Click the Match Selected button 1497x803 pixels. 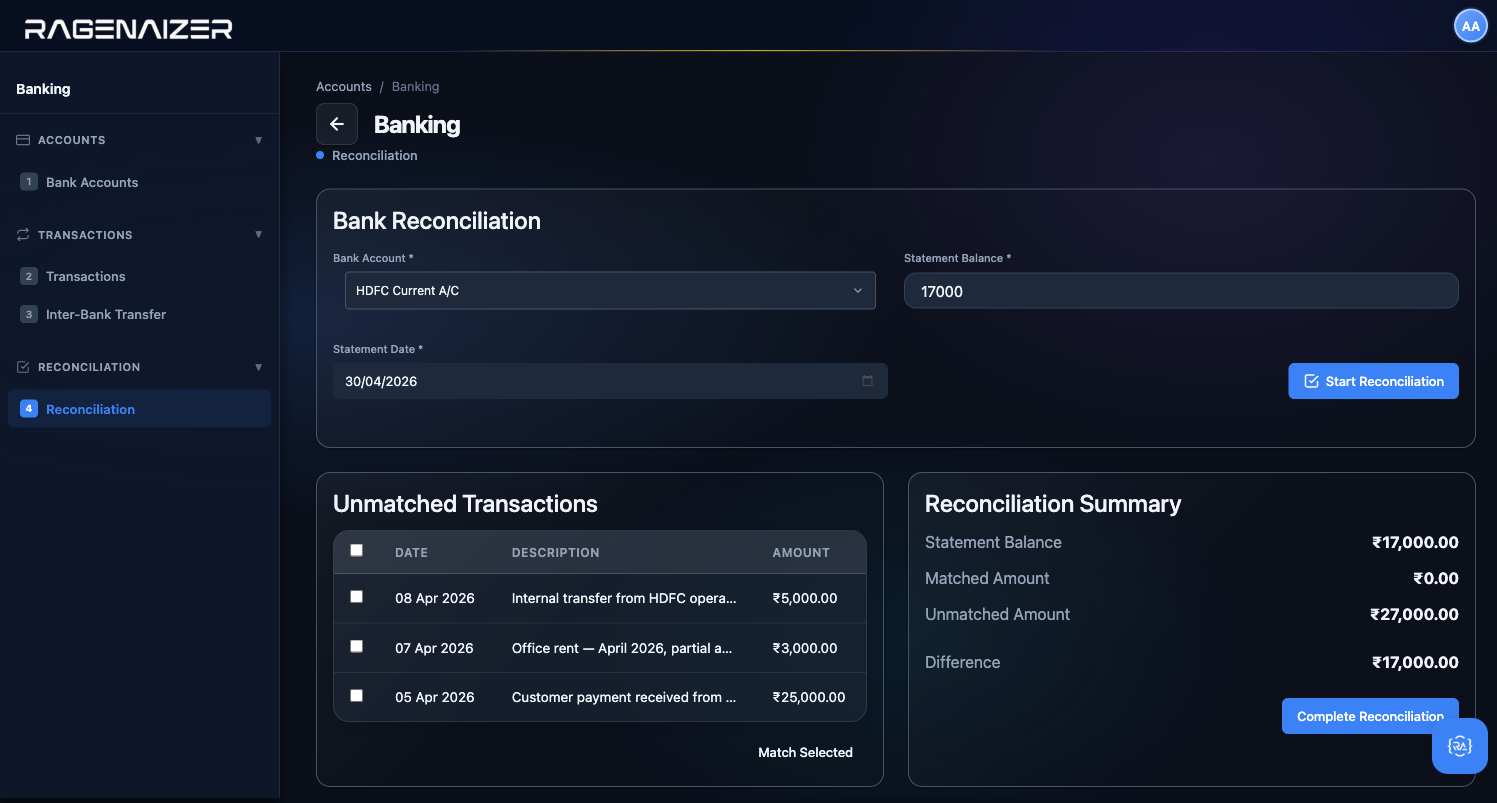tap(805, 752)
